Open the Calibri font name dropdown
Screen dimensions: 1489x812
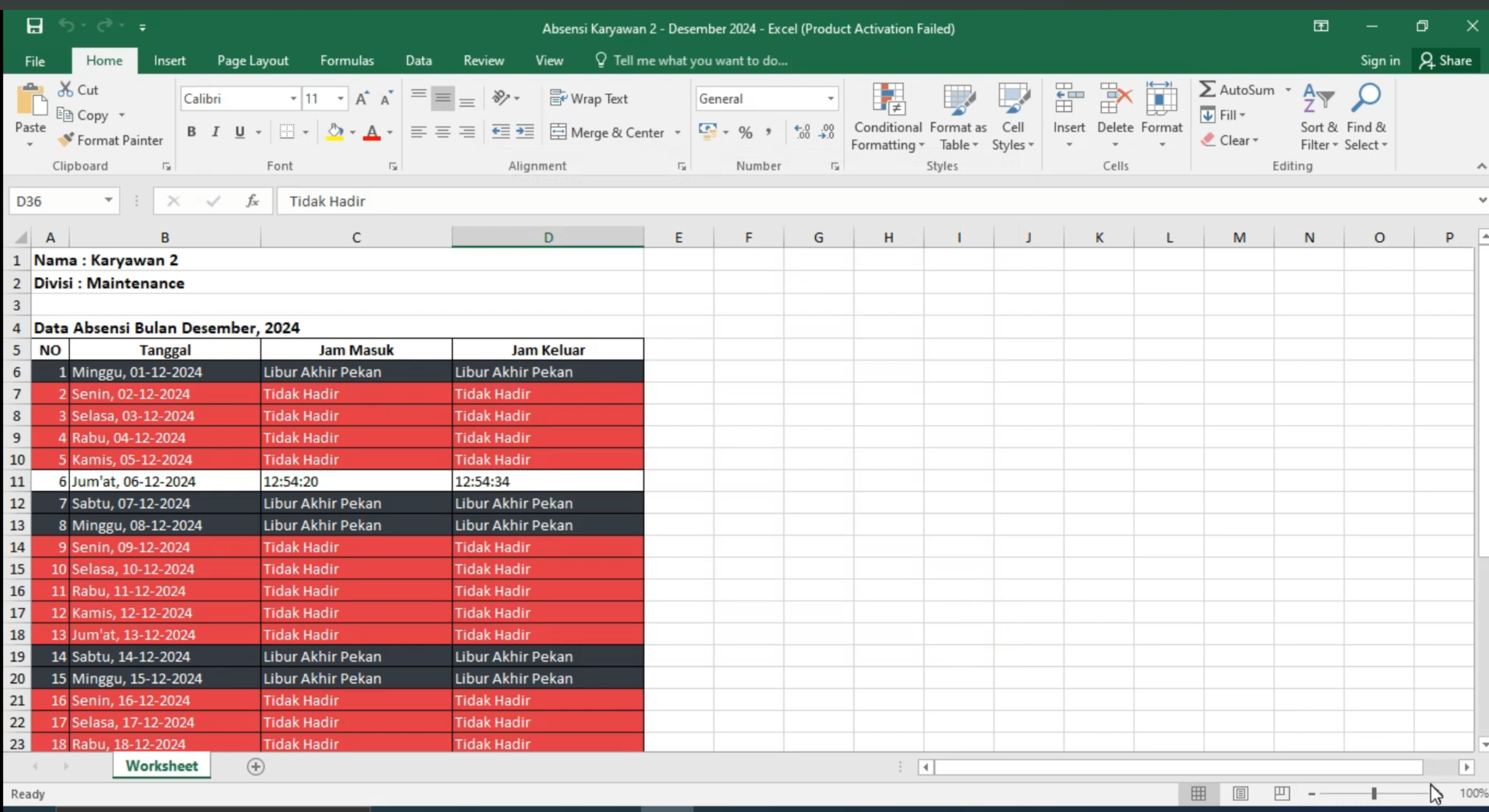(x=293, y=99)
